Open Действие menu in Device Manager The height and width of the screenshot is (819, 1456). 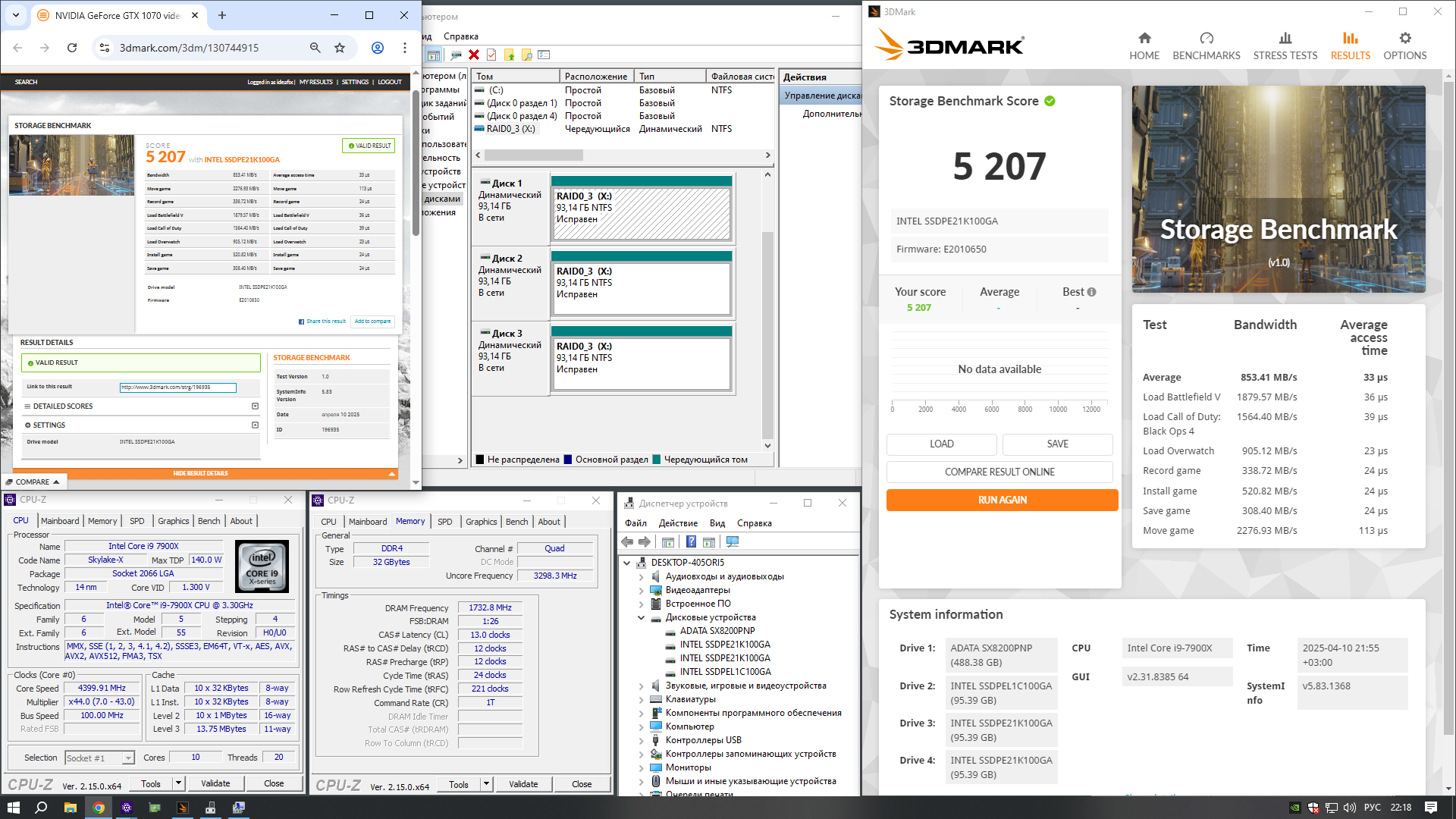(x=678, y=523)
